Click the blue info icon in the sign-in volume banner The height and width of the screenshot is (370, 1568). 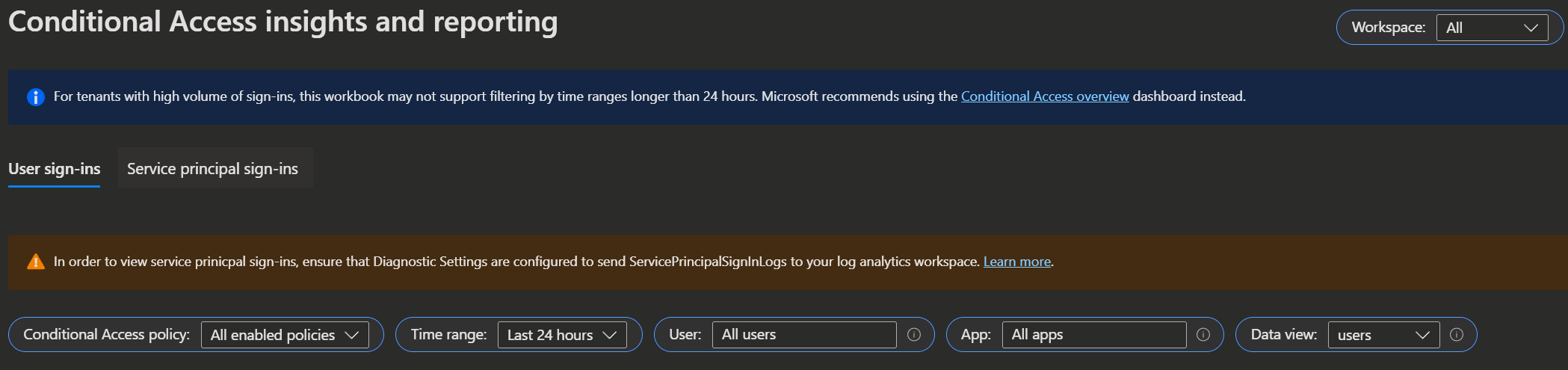click(x=35, y=97)
